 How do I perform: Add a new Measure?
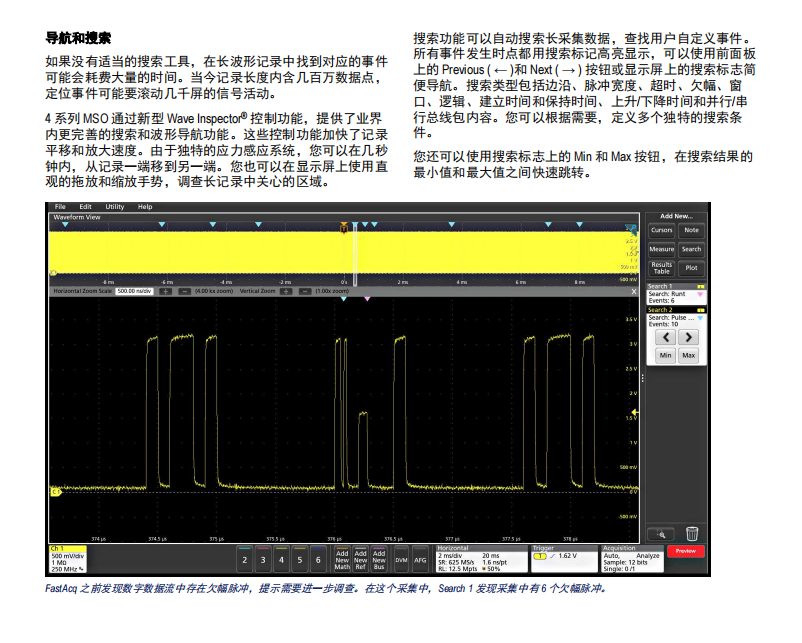pos(661,249)
